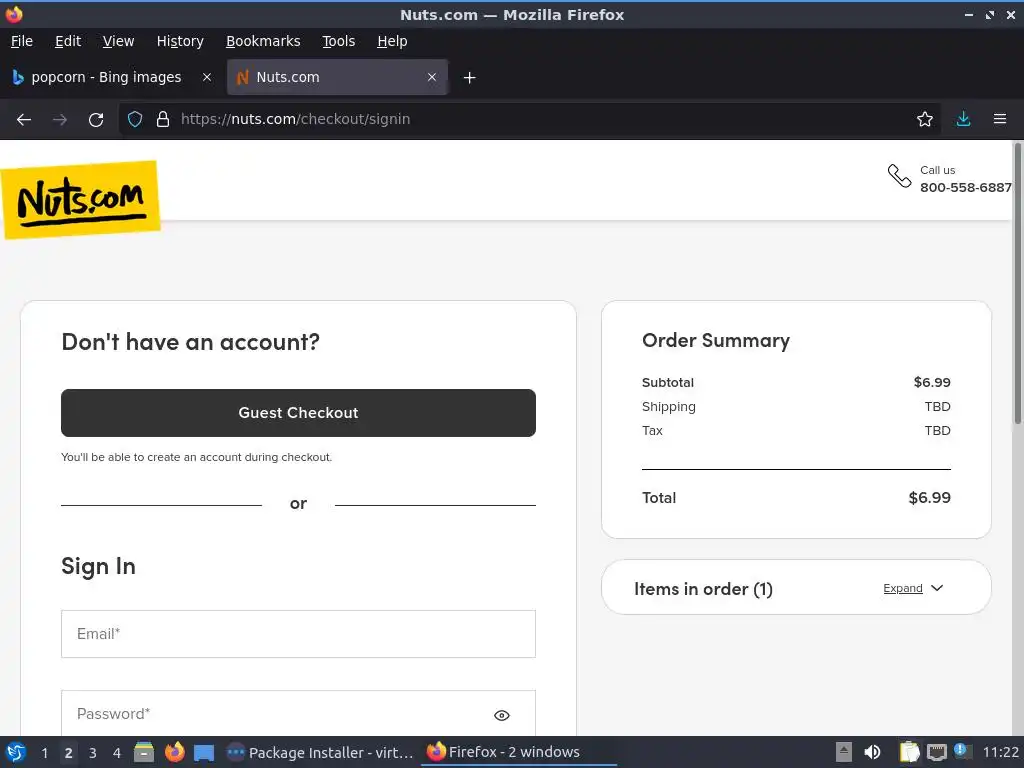Open a new tab with the plus button
This screenshot has width=1024, height=768.
point(469,78)
